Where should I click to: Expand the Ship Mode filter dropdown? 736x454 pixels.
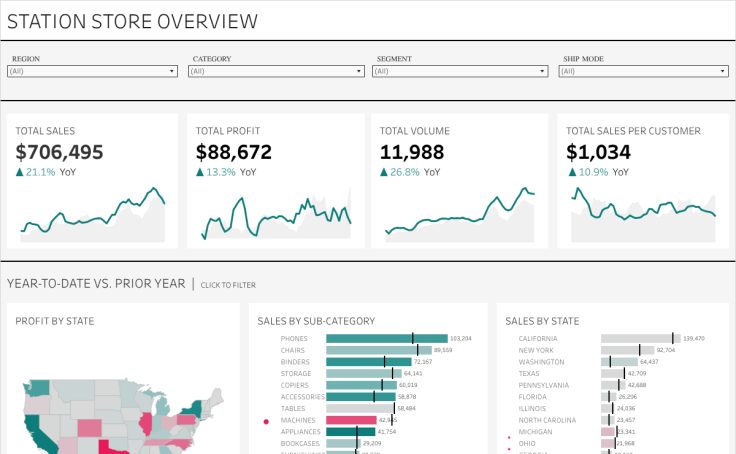click(643, 71)
